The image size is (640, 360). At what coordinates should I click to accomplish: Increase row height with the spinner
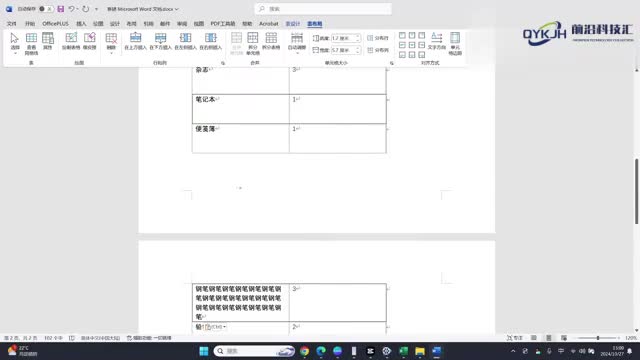(x=358, y=36)
